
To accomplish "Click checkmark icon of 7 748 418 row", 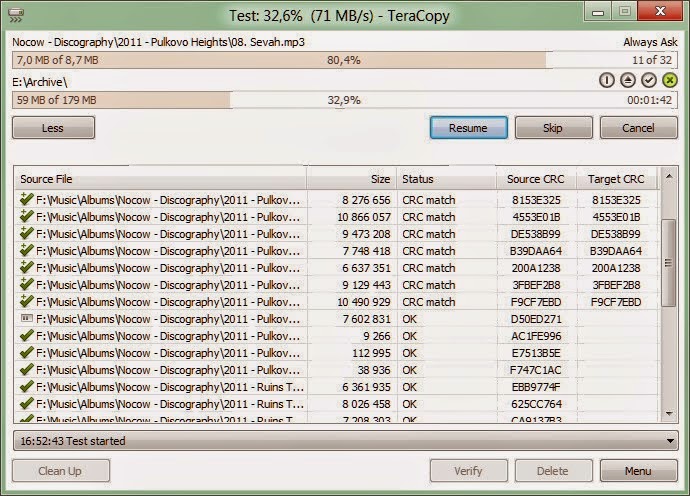I will click(x=26, y=250).
